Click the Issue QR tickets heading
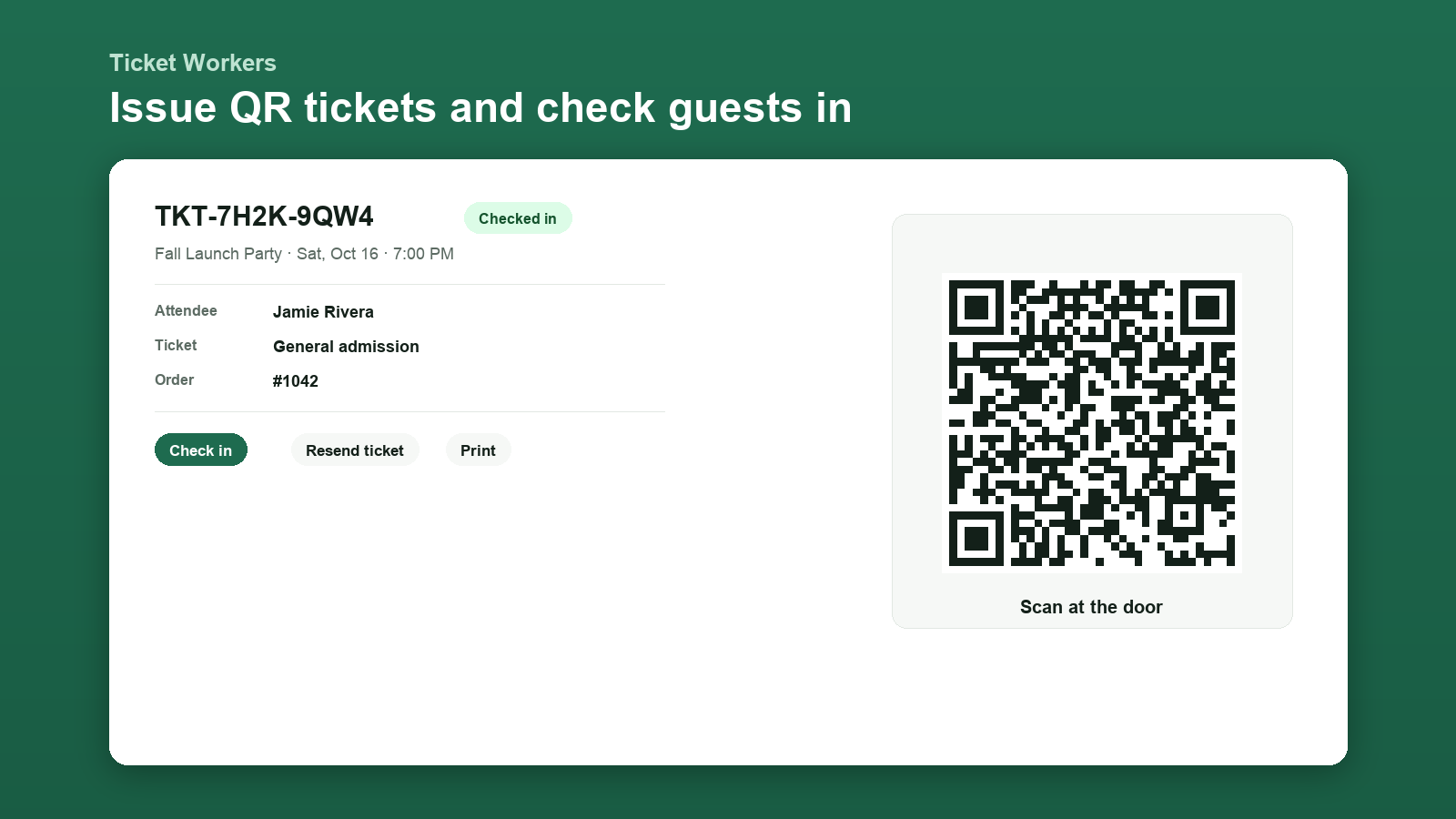The height and width of the screenshot is (819, 1456). (480, 107)
